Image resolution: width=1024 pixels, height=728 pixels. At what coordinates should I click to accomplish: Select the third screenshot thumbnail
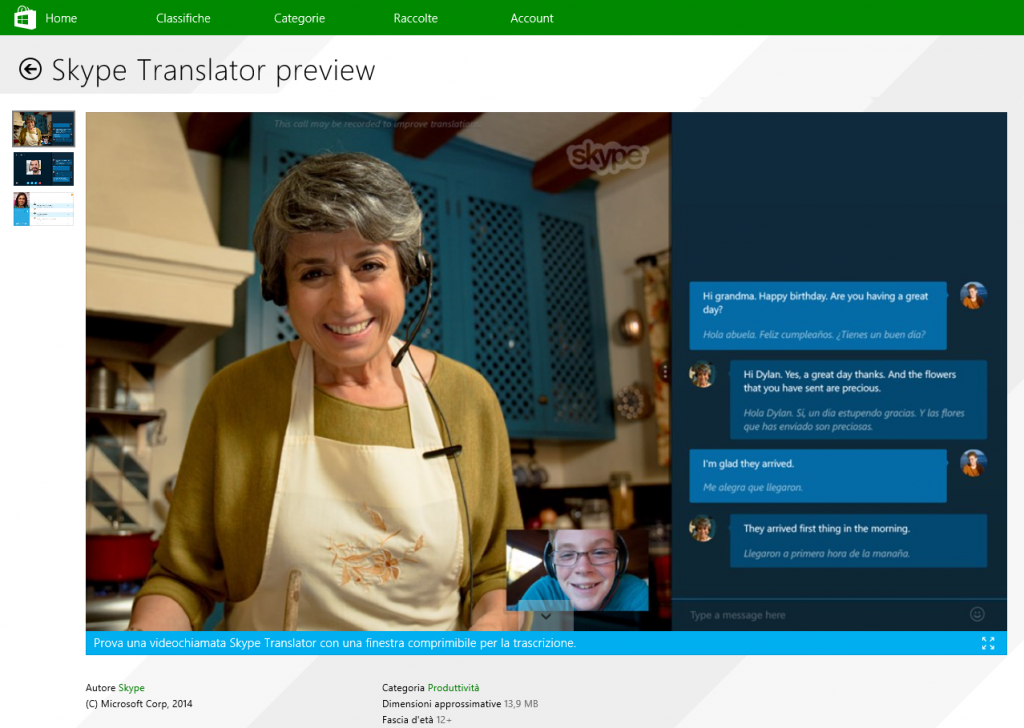43,208
